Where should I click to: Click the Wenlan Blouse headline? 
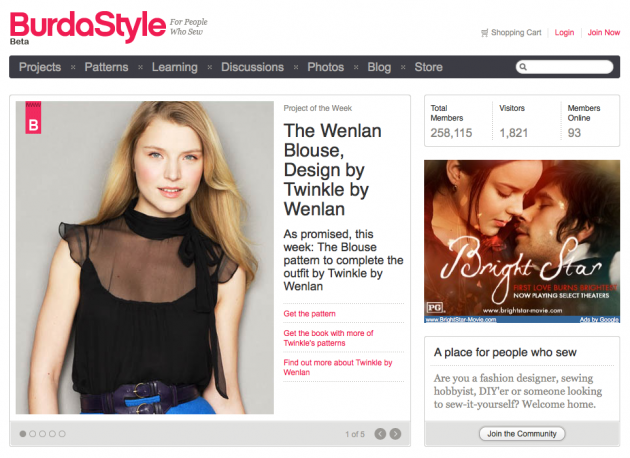333,170
